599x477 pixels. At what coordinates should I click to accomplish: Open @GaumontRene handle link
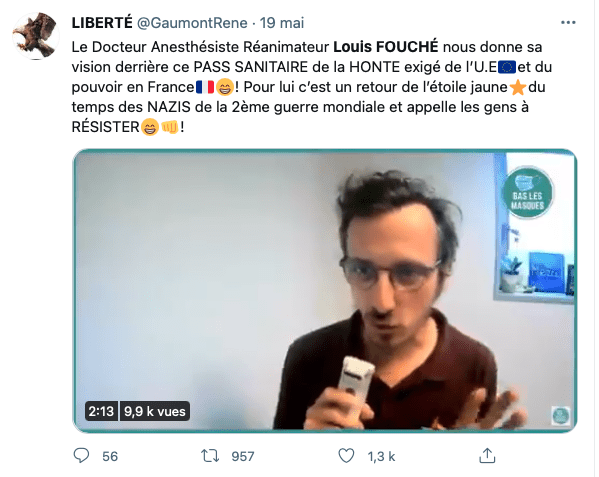tap(192, 23)
